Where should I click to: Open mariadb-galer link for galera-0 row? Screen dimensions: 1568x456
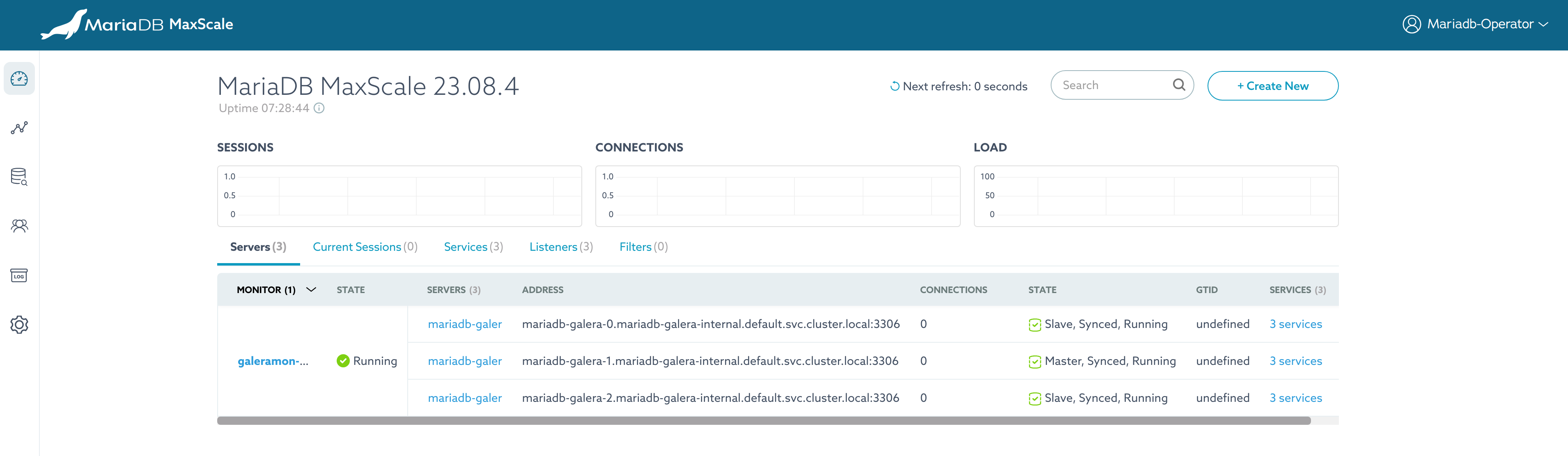coord(465,324)
